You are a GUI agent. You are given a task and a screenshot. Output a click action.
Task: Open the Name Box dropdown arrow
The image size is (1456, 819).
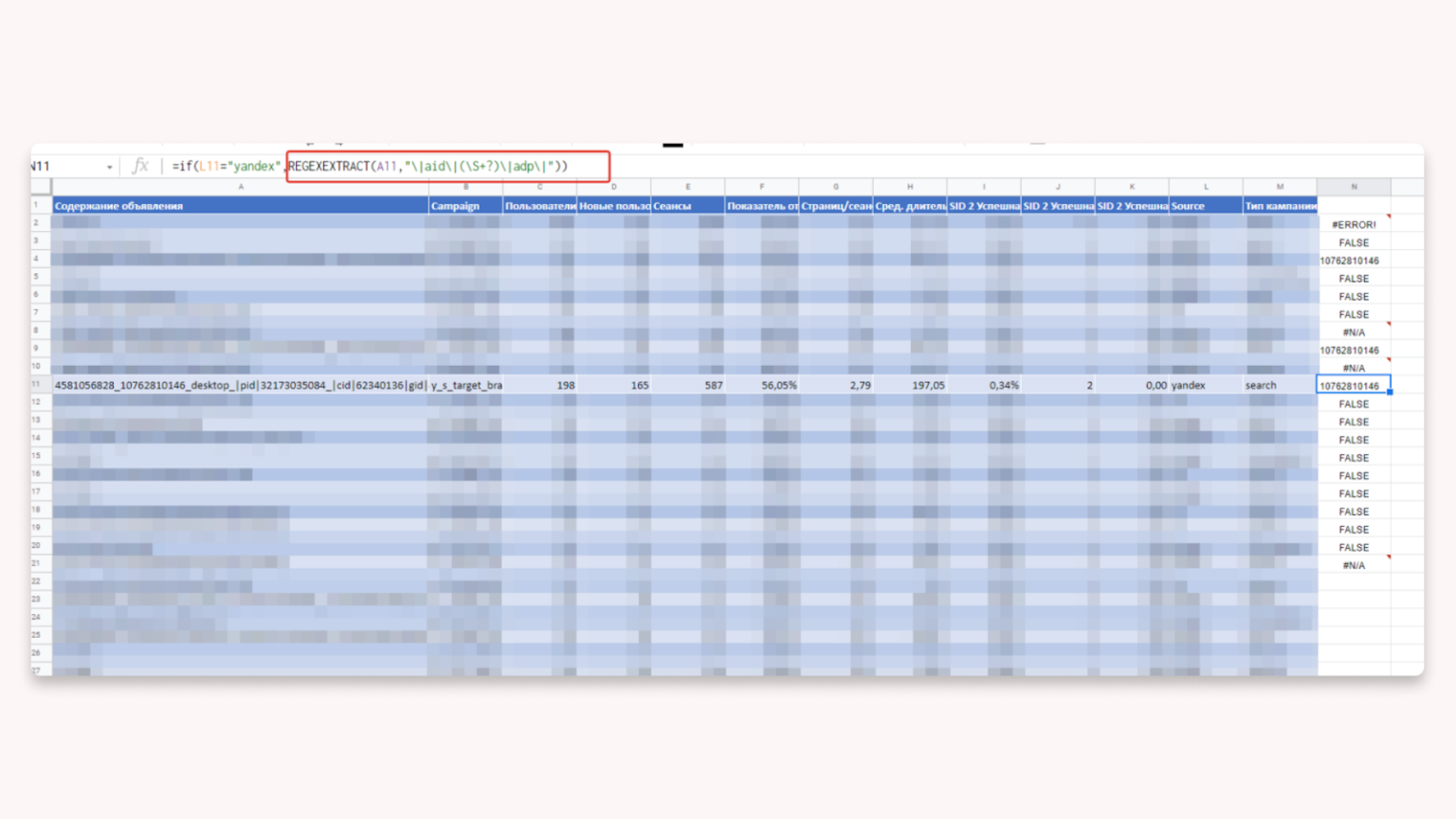pos(110,167)
